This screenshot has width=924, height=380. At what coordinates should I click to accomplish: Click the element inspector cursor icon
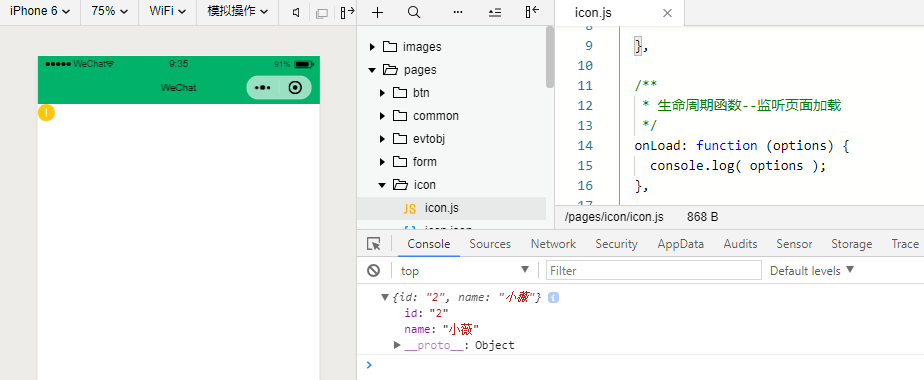pos(374,244)
